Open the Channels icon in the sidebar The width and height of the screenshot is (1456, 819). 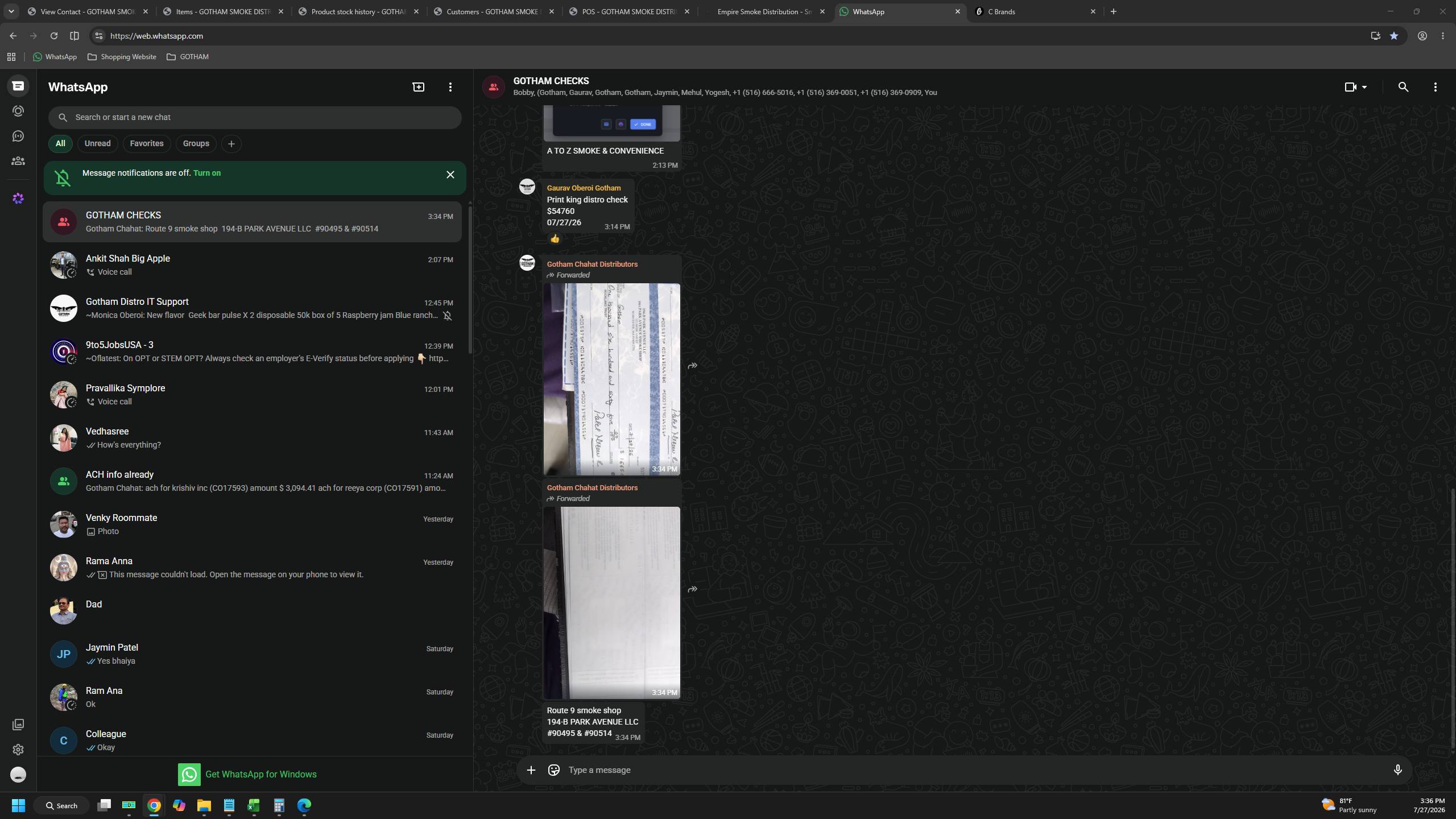[18, 136]
